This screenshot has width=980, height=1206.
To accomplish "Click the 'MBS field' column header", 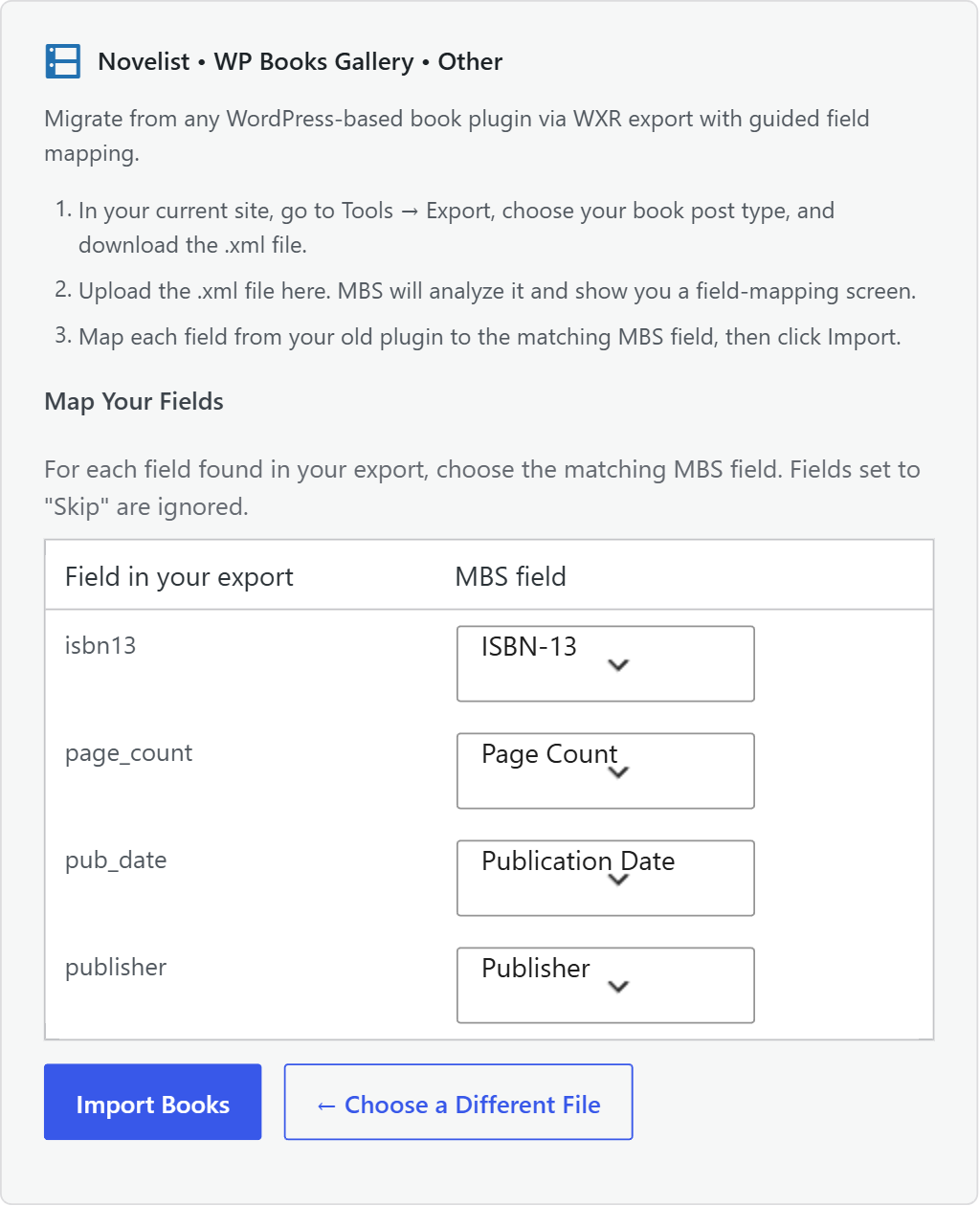I will 511,577.
